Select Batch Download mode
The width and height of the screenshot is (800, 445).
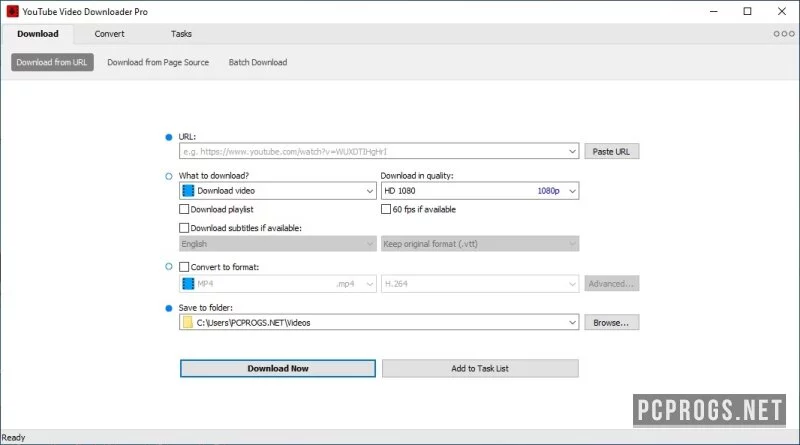[x=258, y=62]
